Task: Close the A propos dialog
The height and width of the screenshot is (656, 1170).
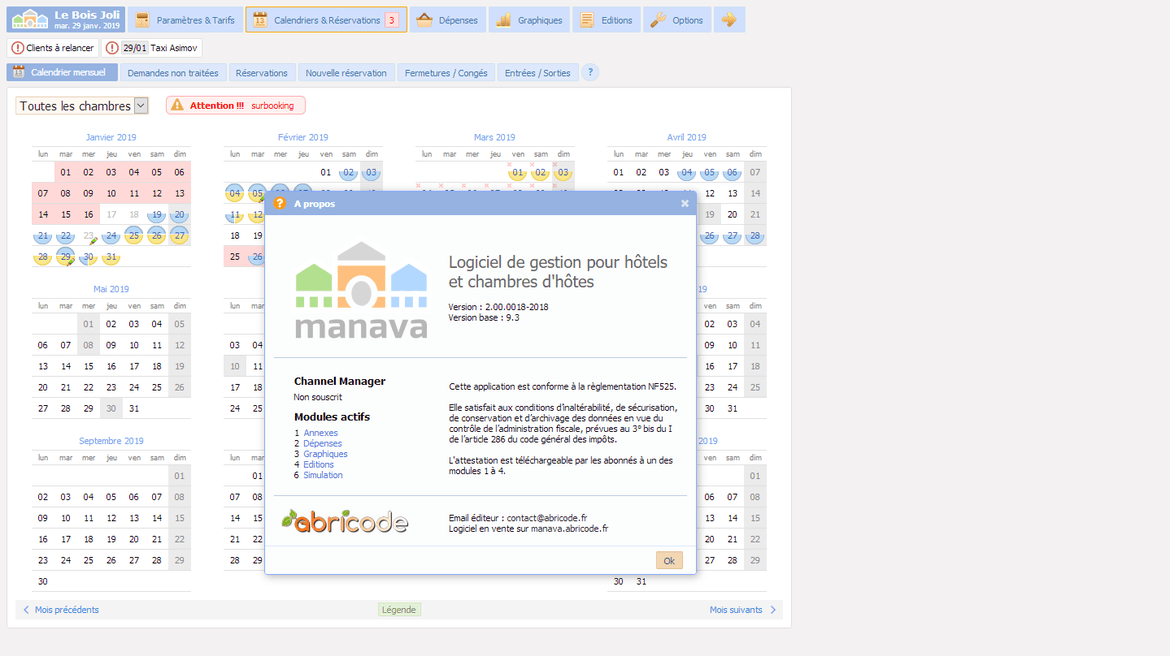Action: [684, 203]
